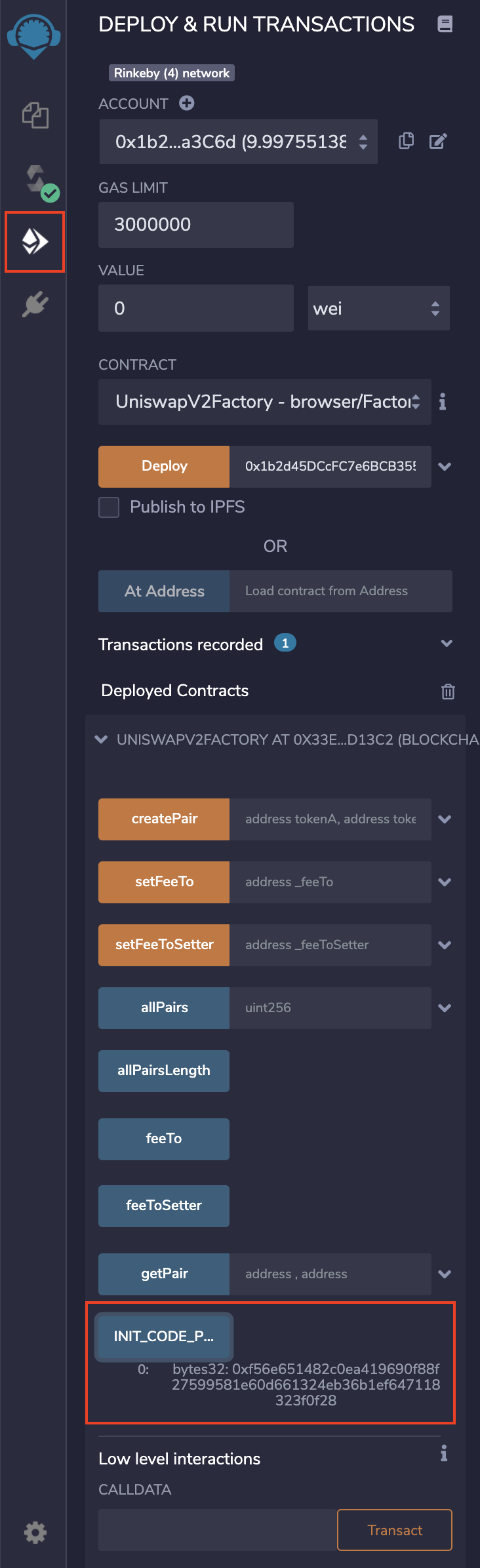
Task: Open the Solidity Compiler sidebar icon
Action: [x=37, y=178]
